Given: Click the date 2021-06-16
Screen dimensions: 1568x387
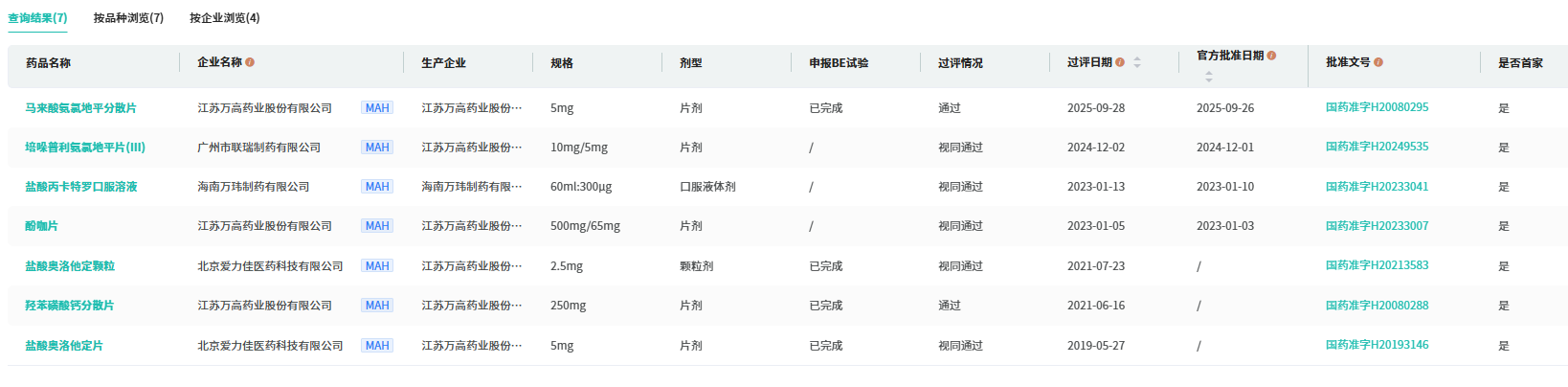Looking at the screenshot, I should coord(1096,306).
